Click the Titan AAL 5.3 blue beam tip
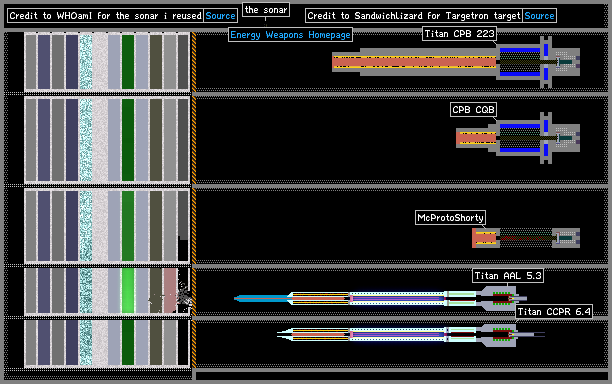The width and height of the screenshot is (612, 384). coord(262,299)
